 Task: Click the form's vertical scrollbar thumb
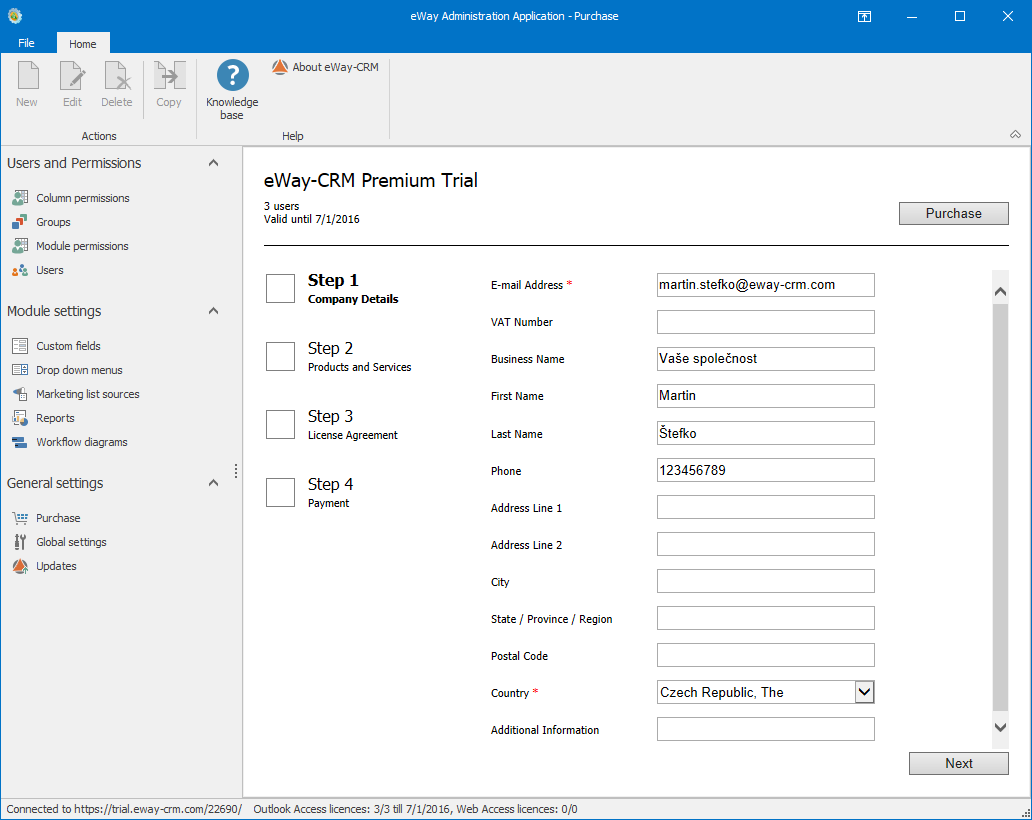coord(1000,507)
